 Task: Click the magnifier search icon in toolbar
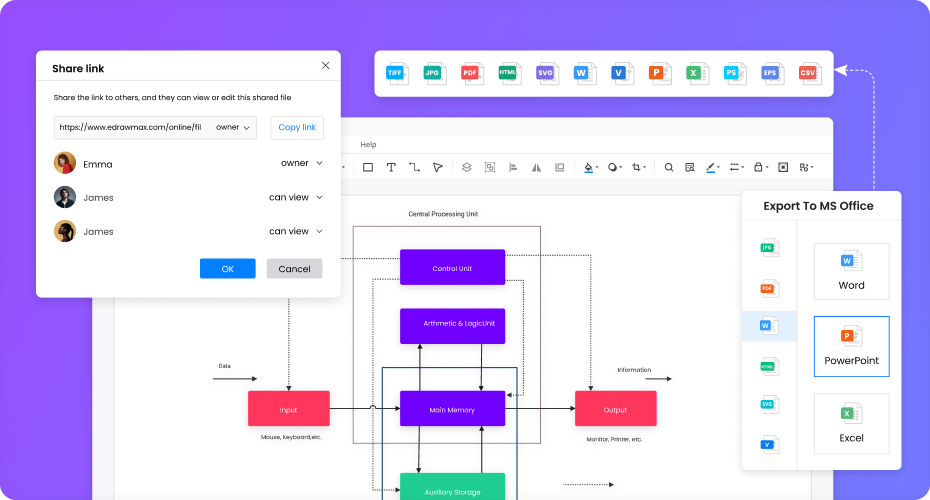[669, 167]
